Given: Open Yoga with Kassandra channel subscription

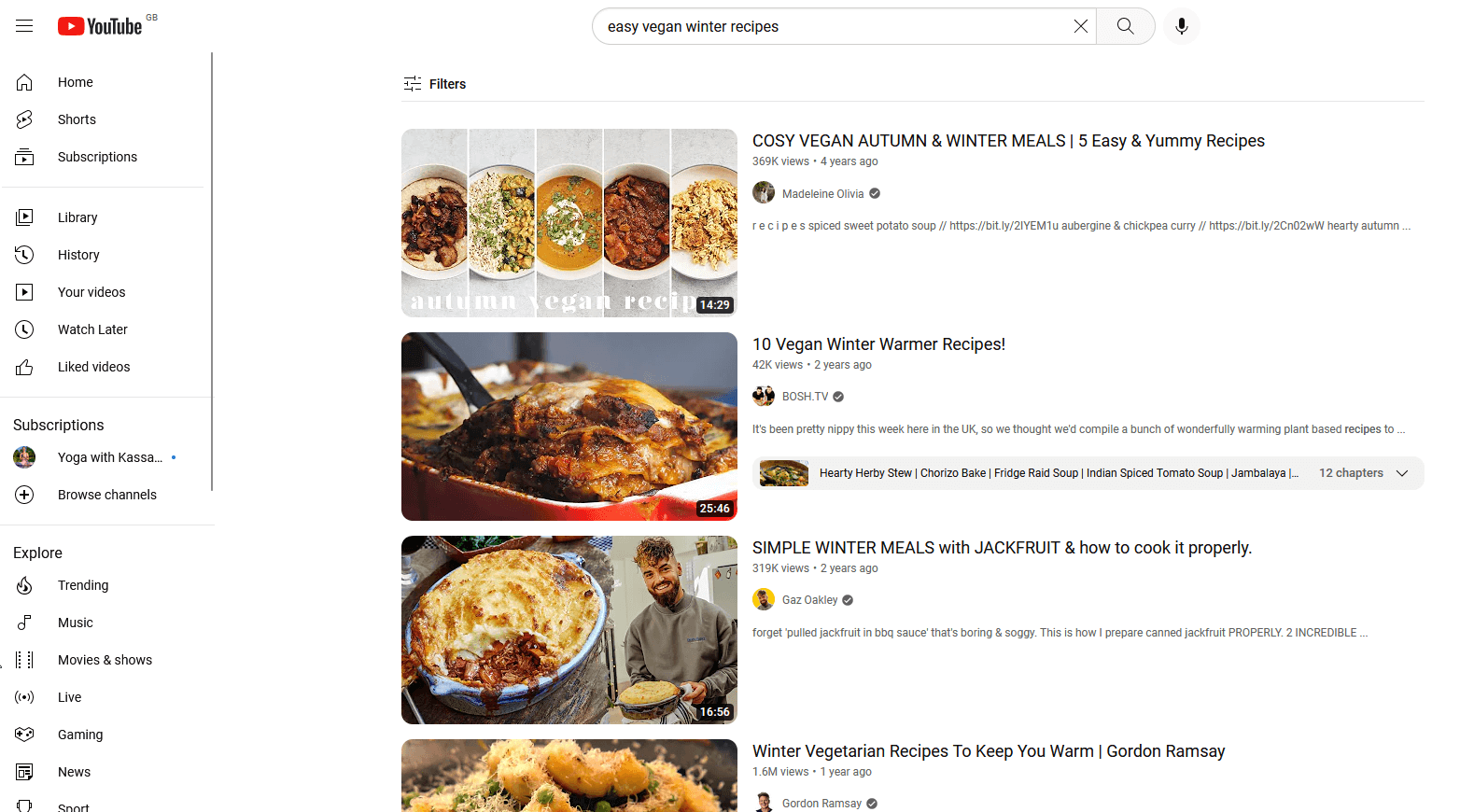Looking at the screenshot, I should 104,457.
